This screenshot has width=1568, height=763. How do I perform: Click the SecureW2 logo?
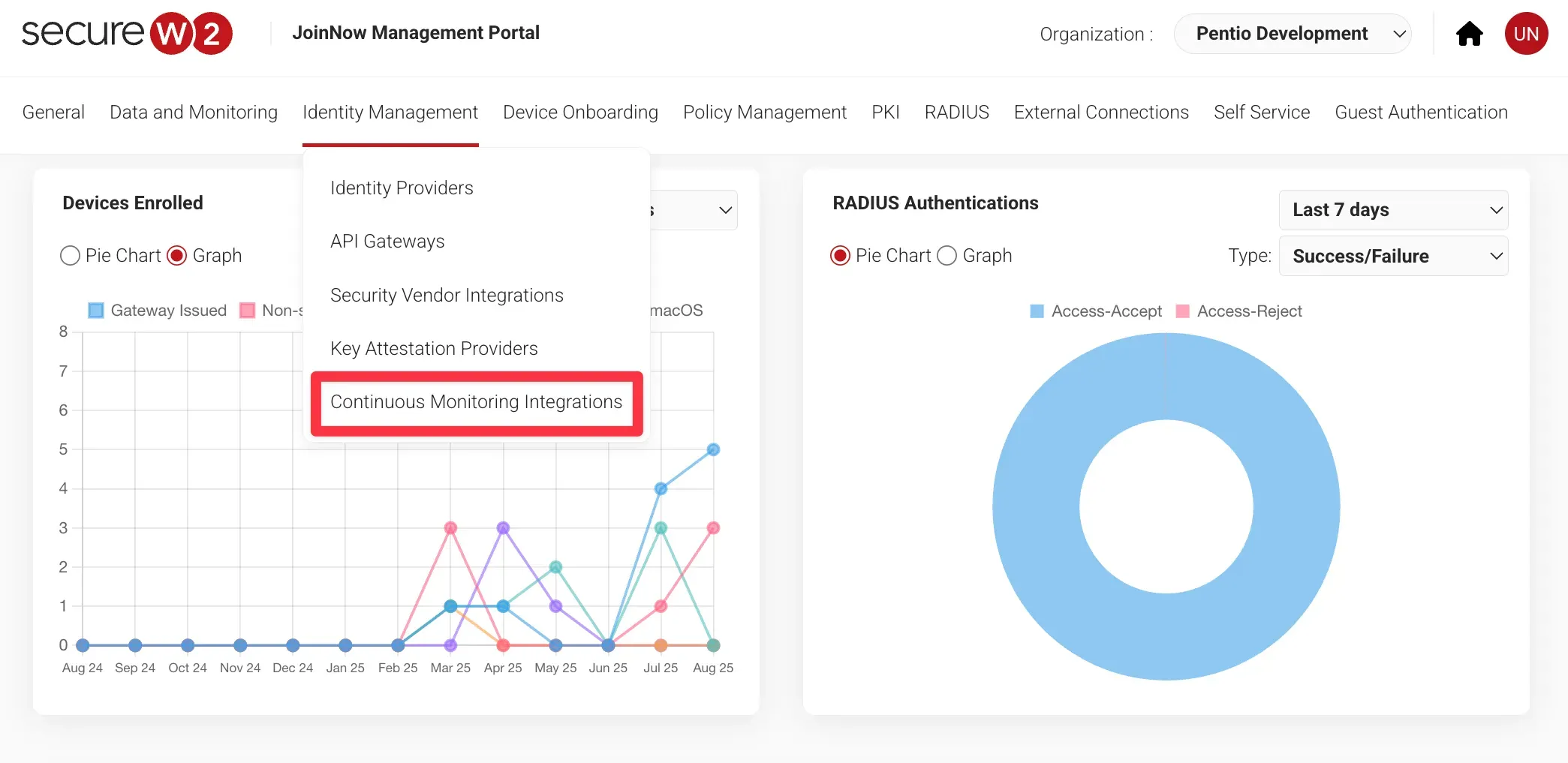coord(127,34)
